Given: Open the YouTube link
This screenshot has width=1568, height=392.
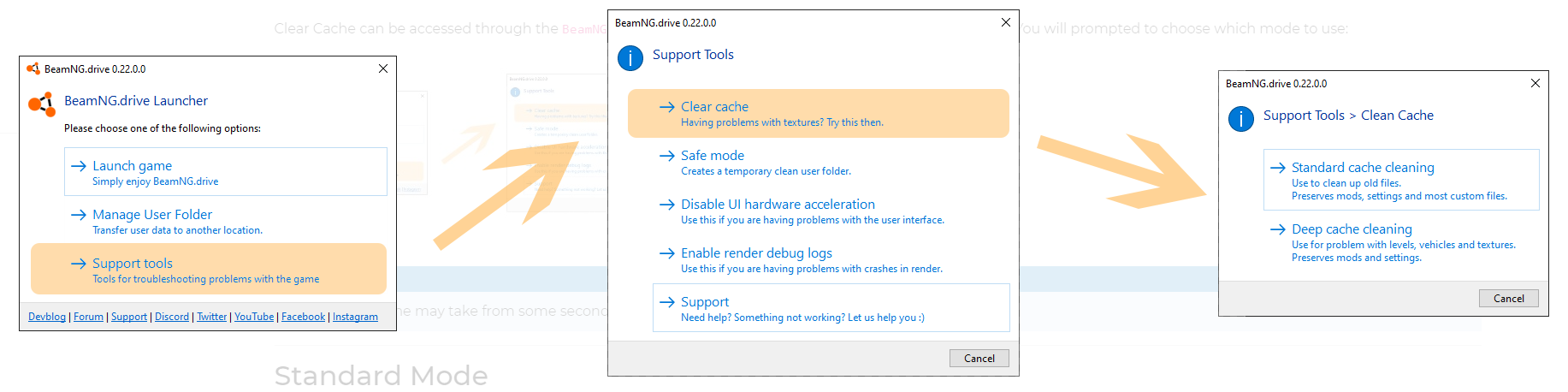Looking at the screenshot, I should click(x=254, y=317).
